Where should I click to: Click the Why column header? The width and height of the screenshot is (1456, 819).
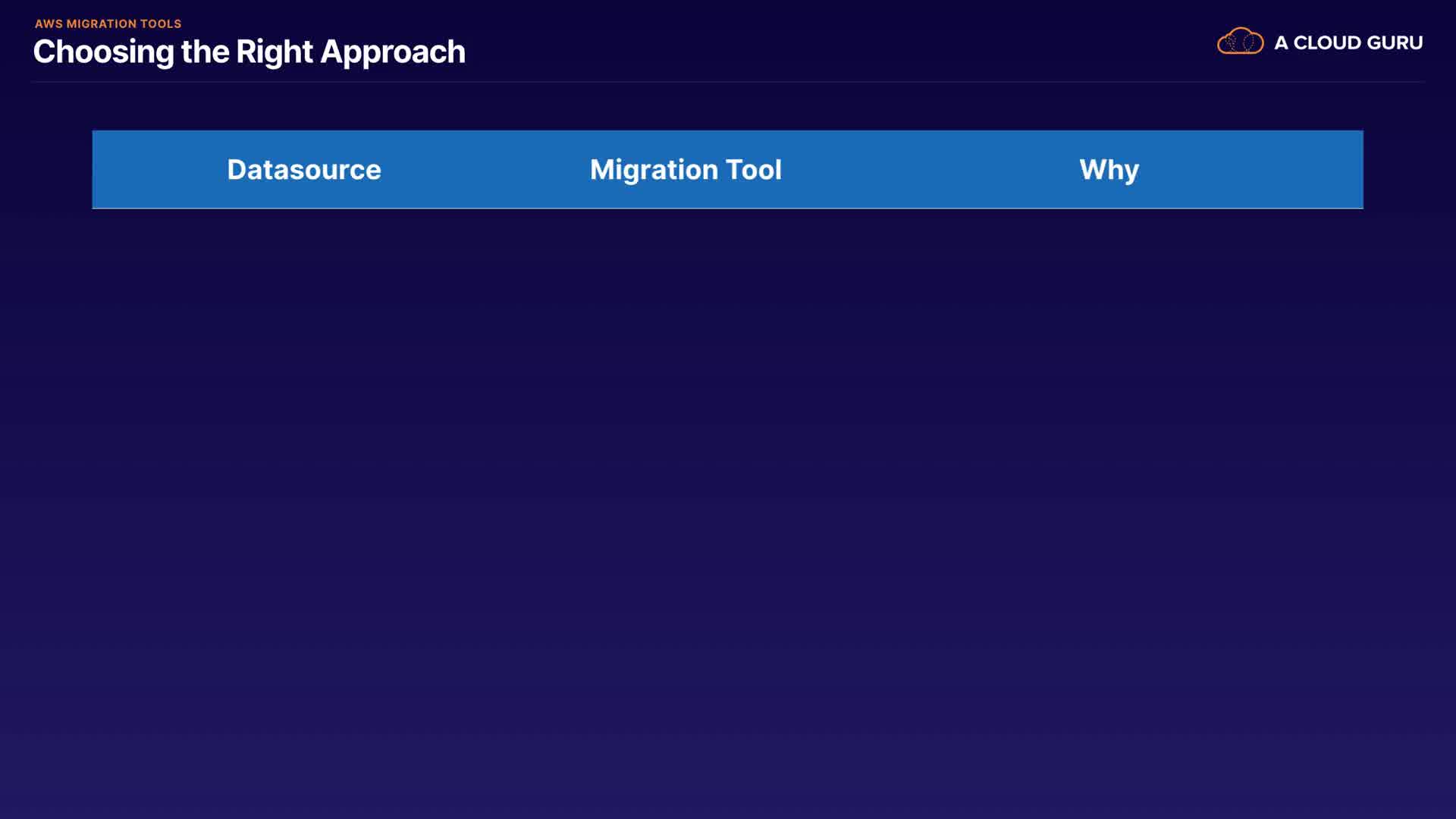(1109, 169)
